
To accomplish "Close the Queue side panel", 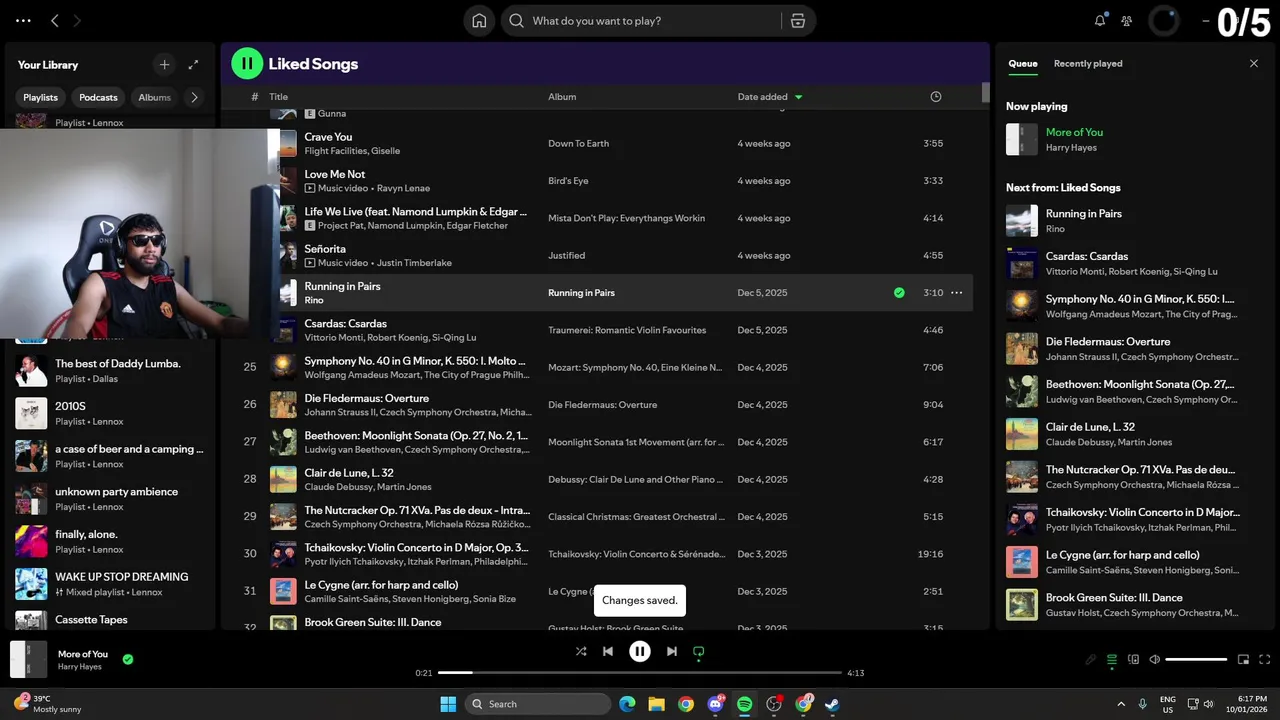I will click(1254, 63).
